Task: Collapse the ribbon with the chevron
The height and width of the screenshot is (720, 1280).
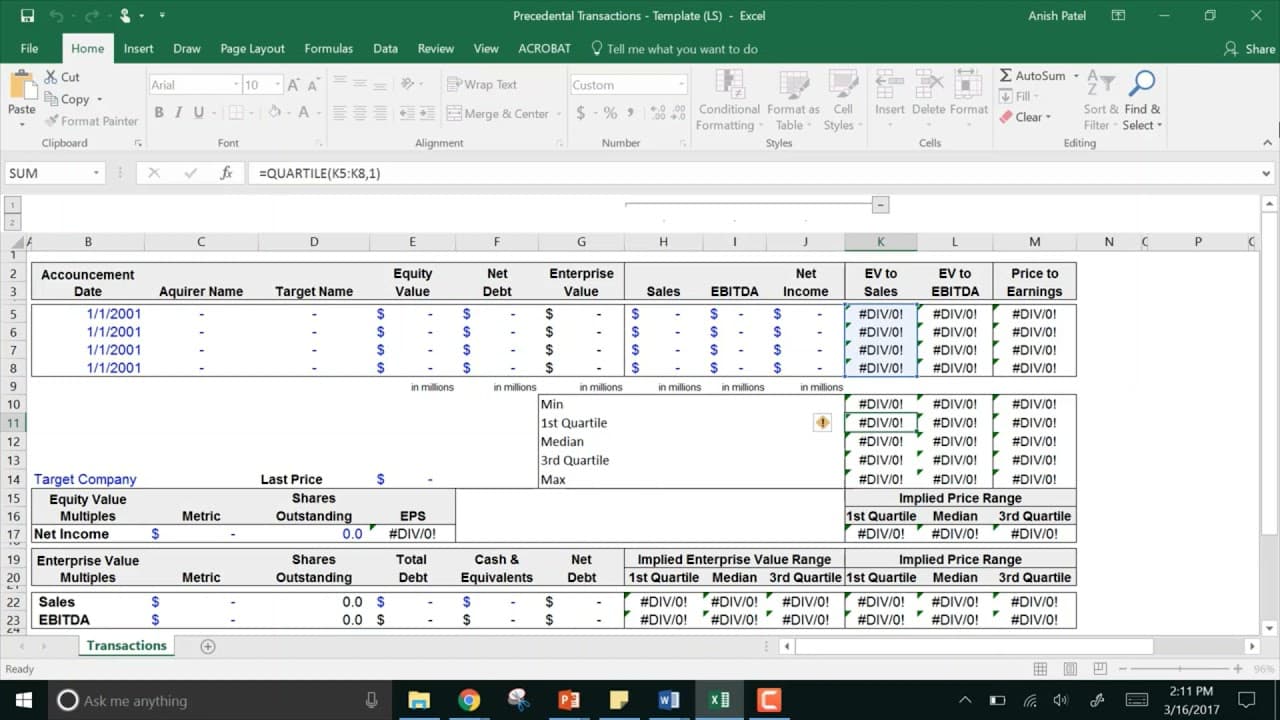Action: [1267, 143]
